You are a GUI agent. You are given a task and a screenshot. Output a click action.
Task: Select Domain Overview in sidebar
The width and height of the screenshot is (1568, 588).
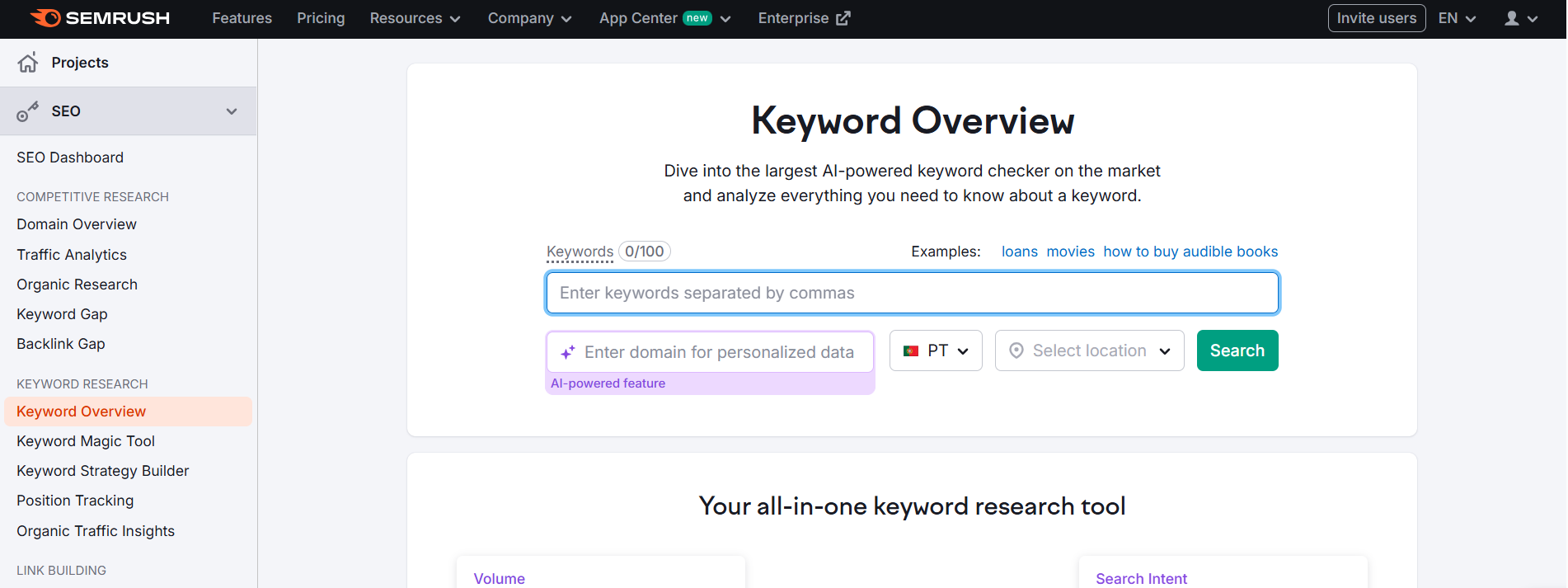77,224
